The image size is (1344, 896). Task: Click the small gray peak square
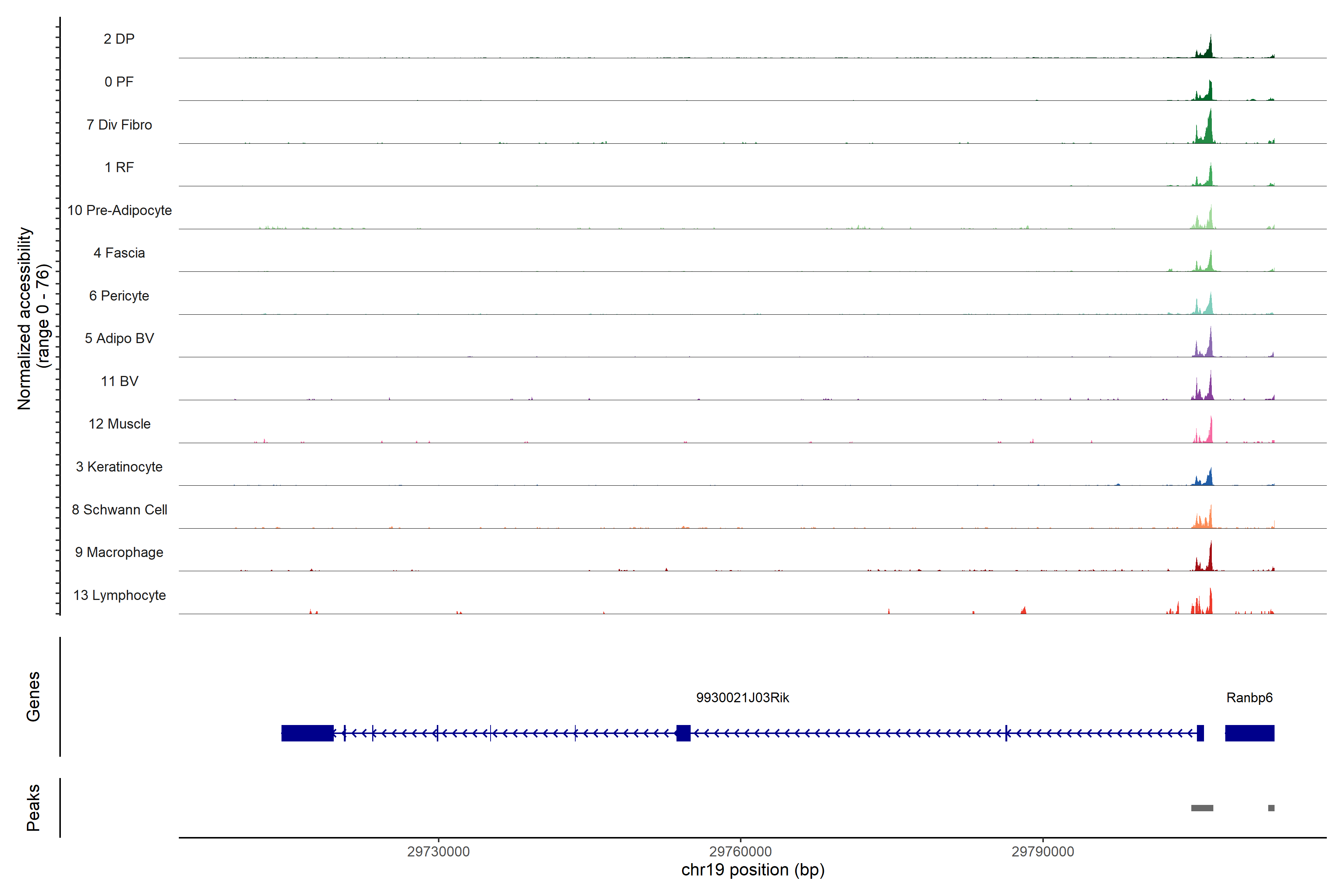[1271, 808]
